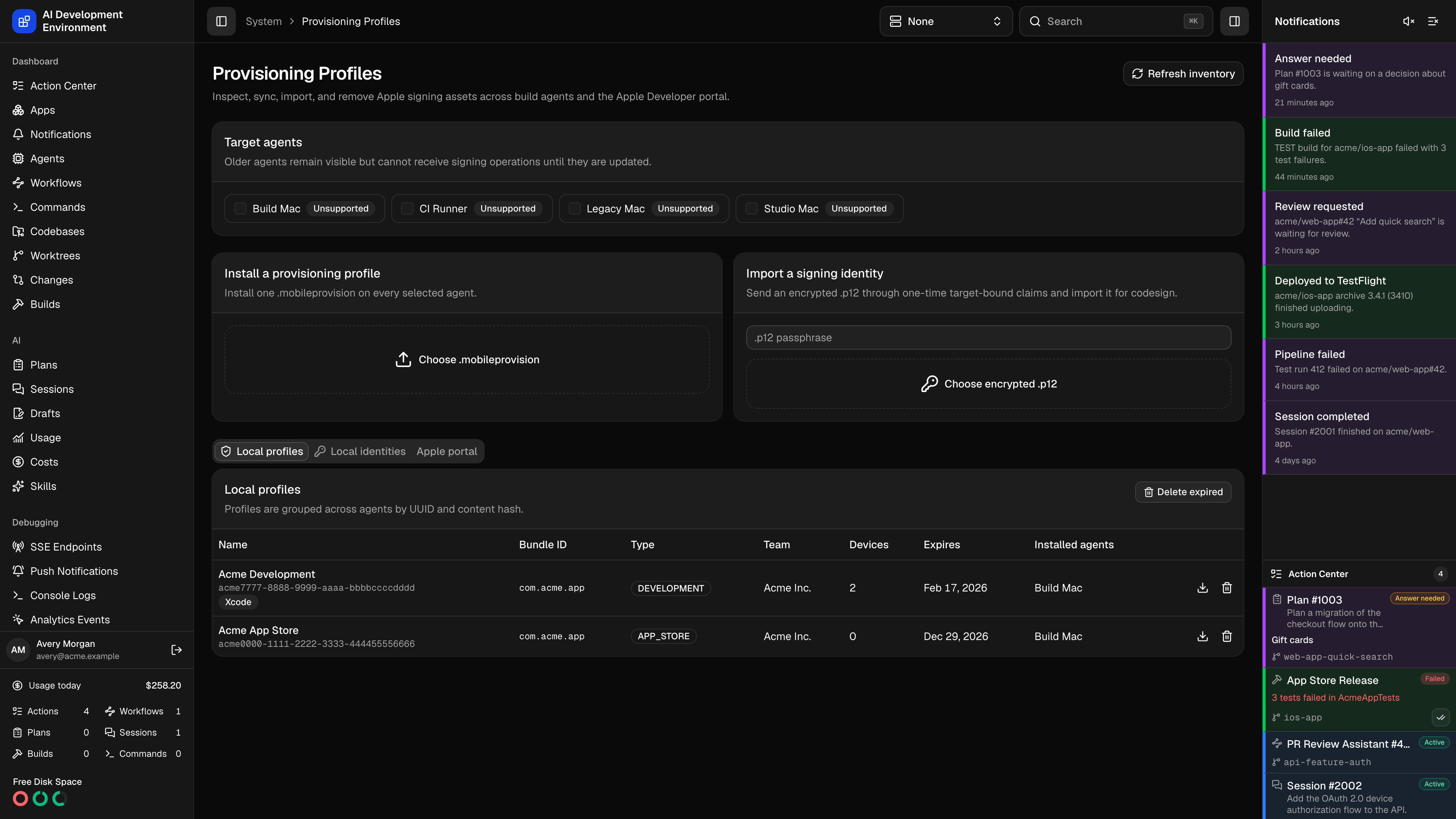Delete the Acme Development profile
Viewport: 1456px width, 819px height.
1227,588
